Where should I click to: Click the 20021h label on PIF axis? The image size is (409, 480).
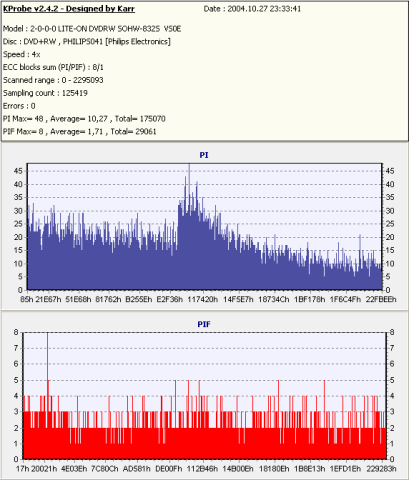(44, 469)
